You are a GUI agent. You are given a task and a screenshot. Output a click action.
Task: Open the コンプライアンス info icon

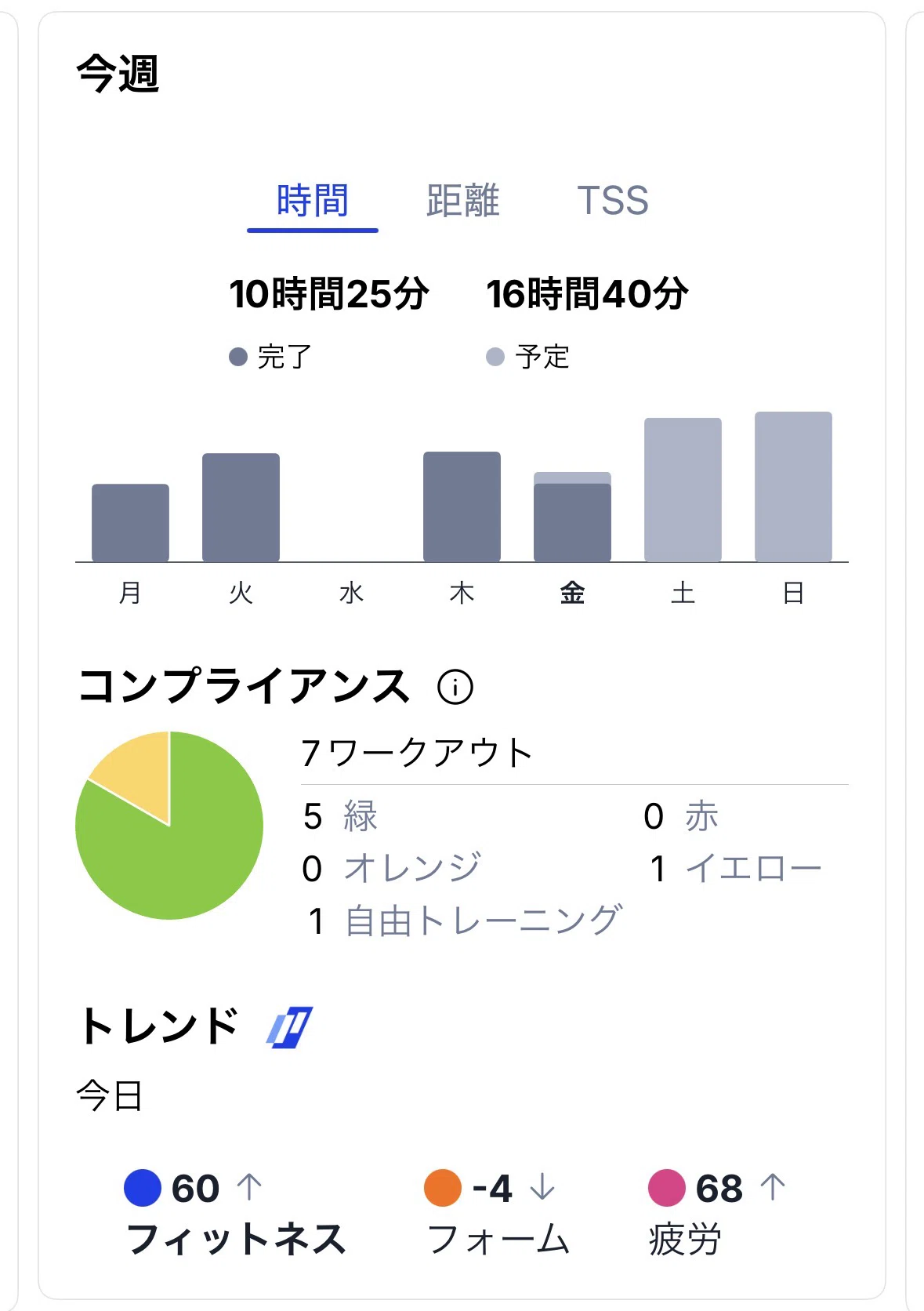coord(455,687)
